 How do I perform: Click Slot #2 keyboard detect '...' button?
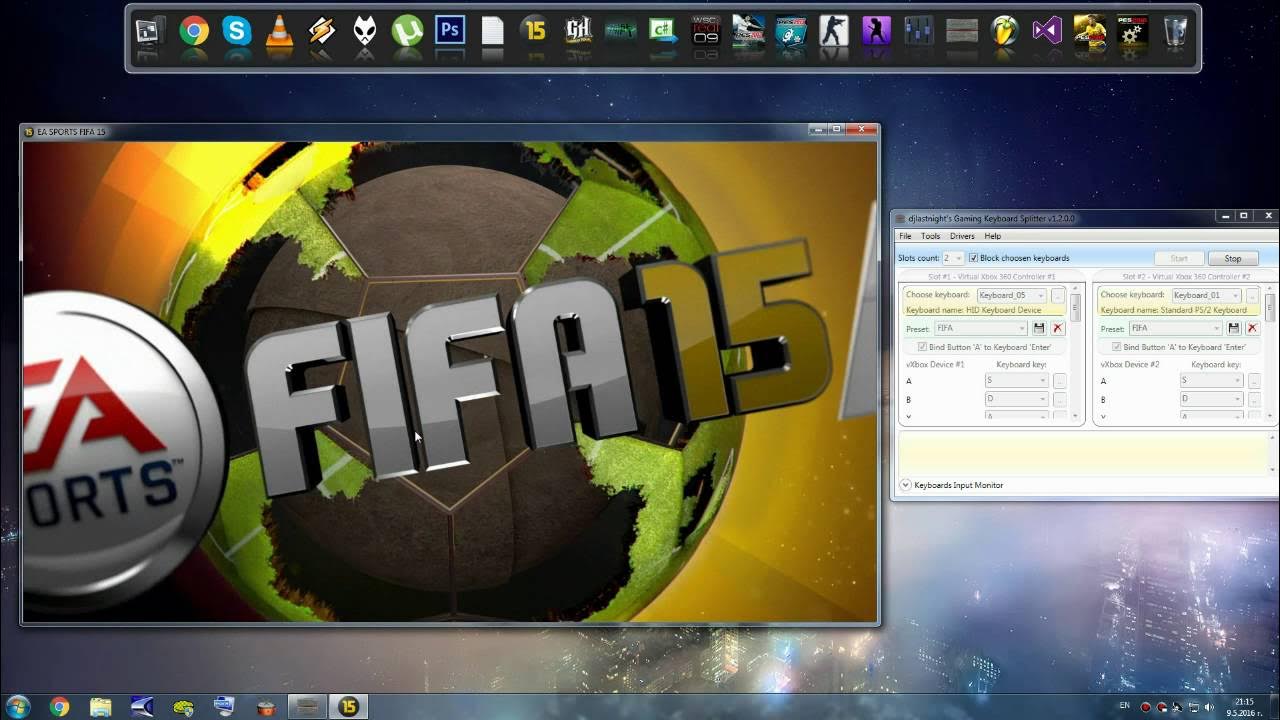1252,296
